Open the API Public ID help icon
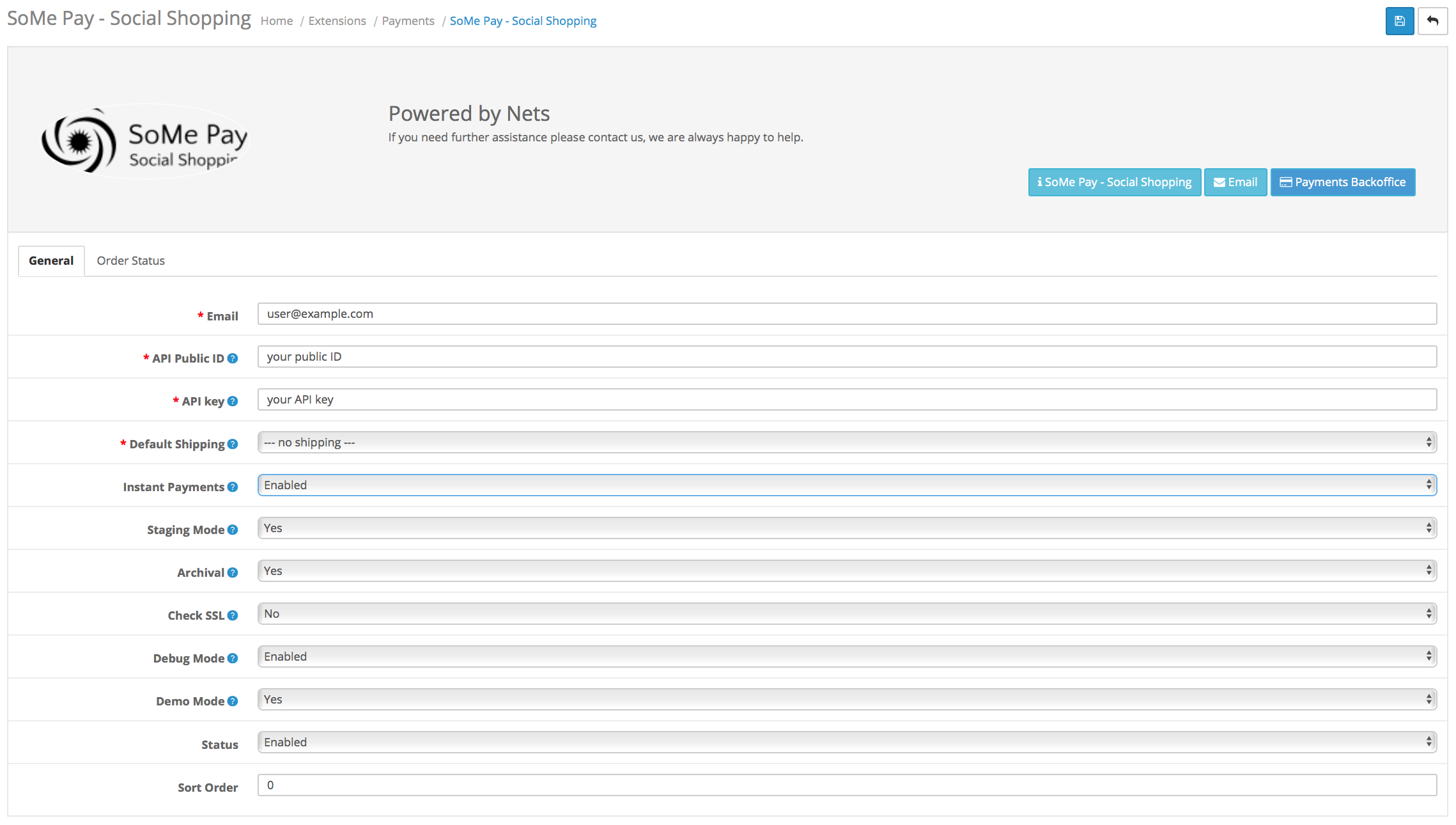Viewport: 1456px width, 825px height. [233, 358]
